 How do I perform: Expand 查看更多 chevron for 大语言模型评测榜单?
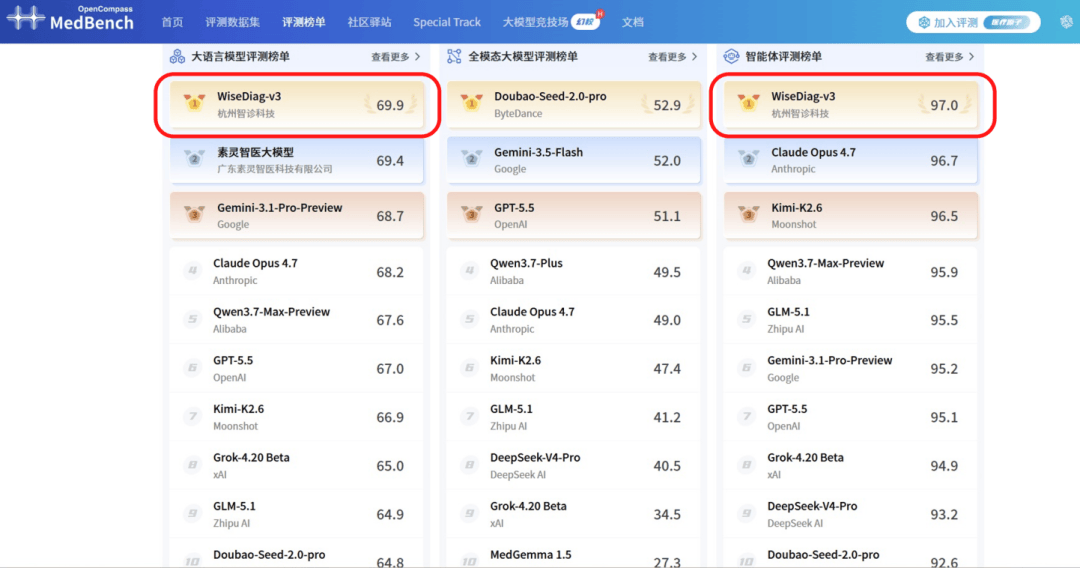(417, 56)
